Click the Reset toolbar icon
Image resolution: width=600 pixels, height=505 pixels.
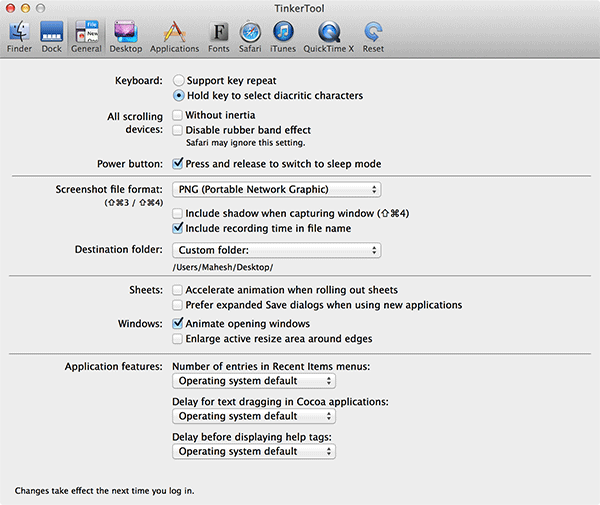[373, 35]
